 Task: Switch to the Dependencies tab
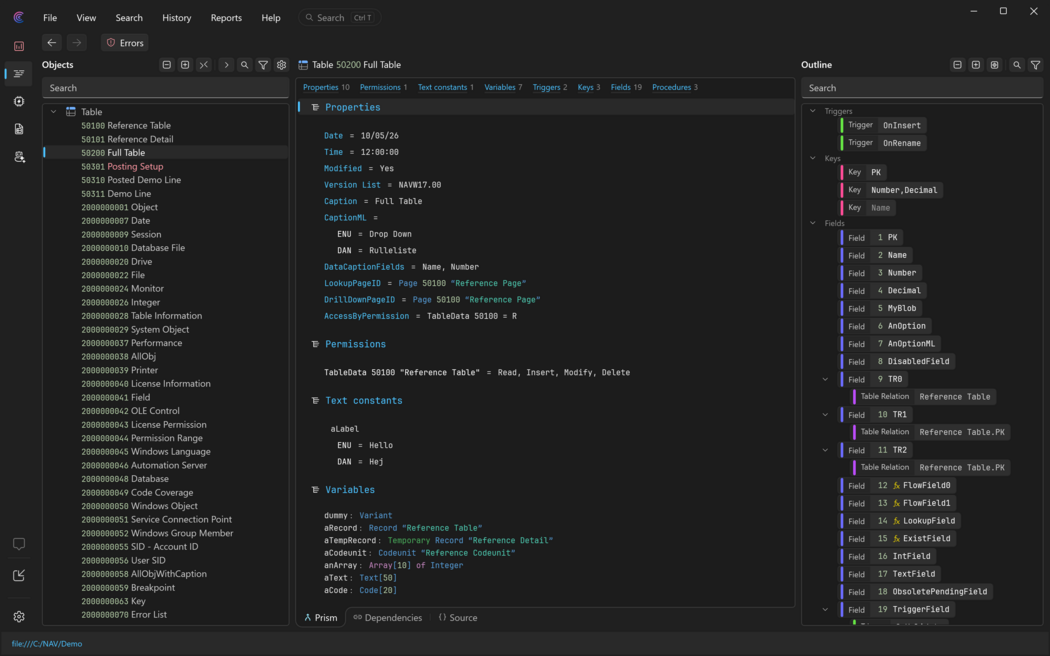[x=388, y=618]
